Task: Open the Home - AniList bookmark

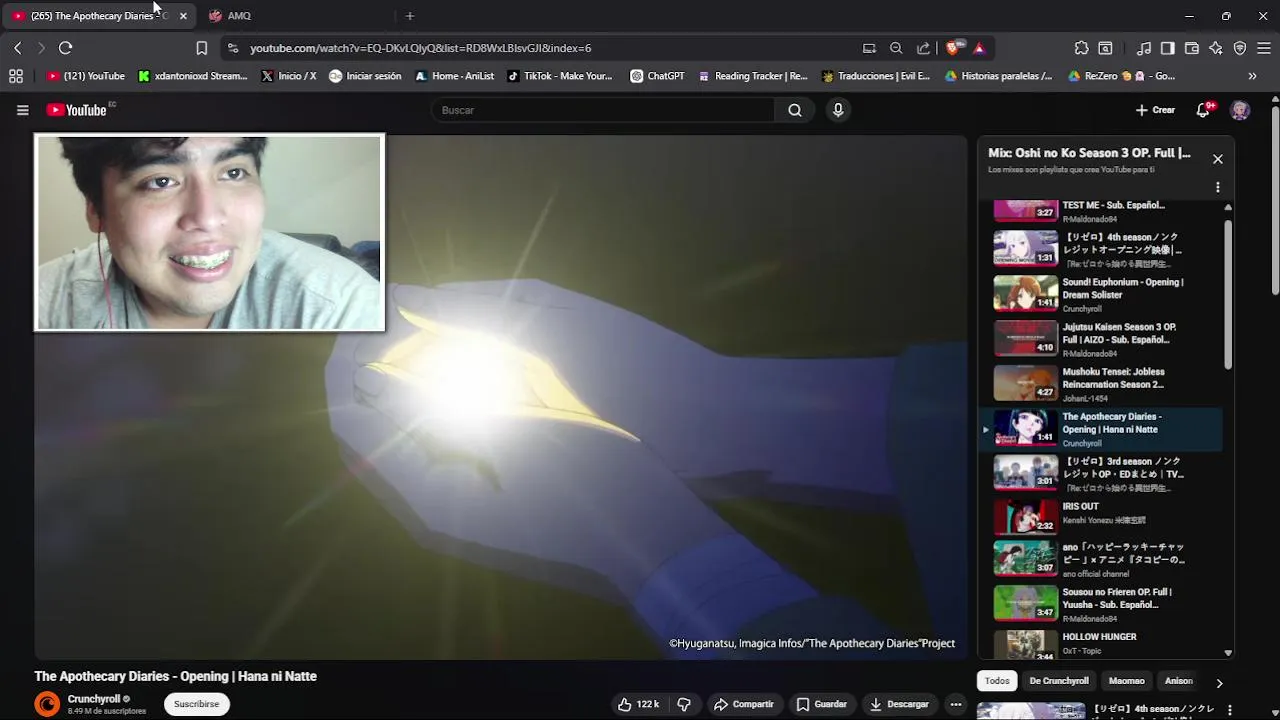Action: pyautogui.click(x=454, y=76)
